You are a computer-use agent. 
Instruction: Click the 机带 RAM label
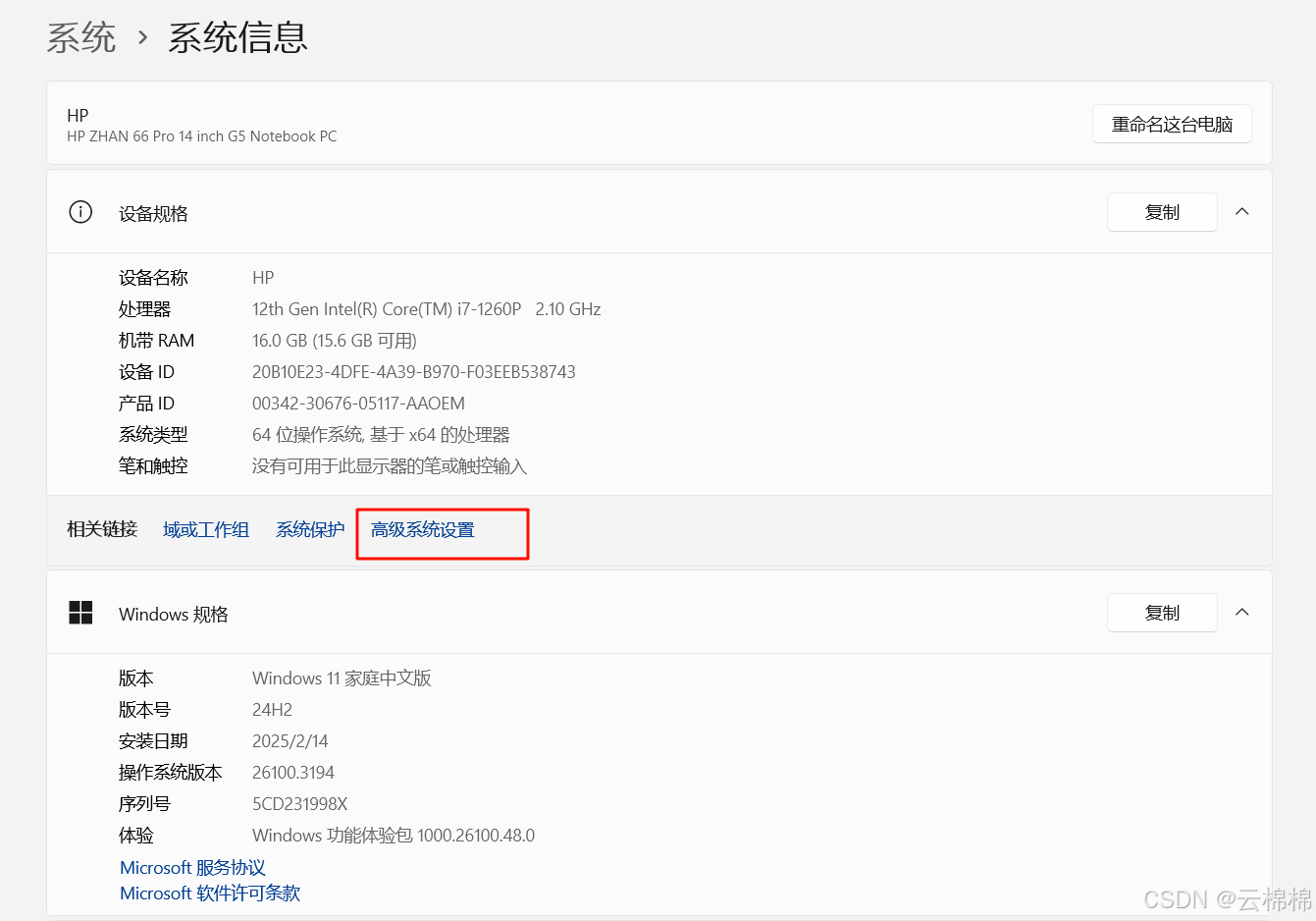[156, 341]
